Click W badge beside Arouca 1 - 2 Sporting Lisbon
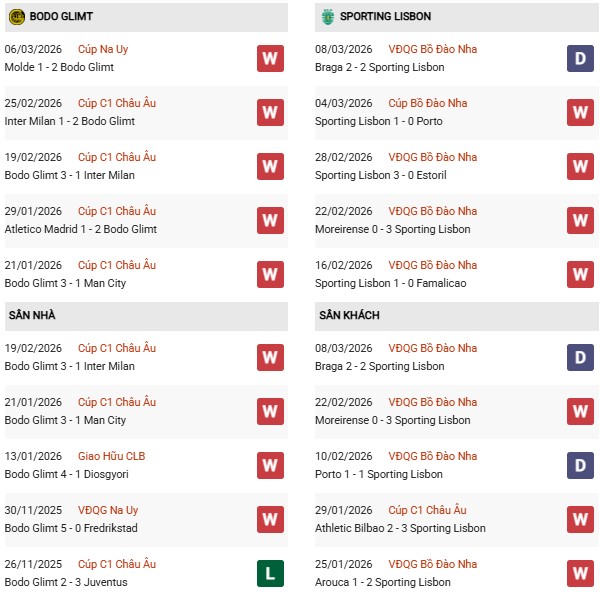The width and height of the screenshot is (600, 595). (x=581, y=573)
